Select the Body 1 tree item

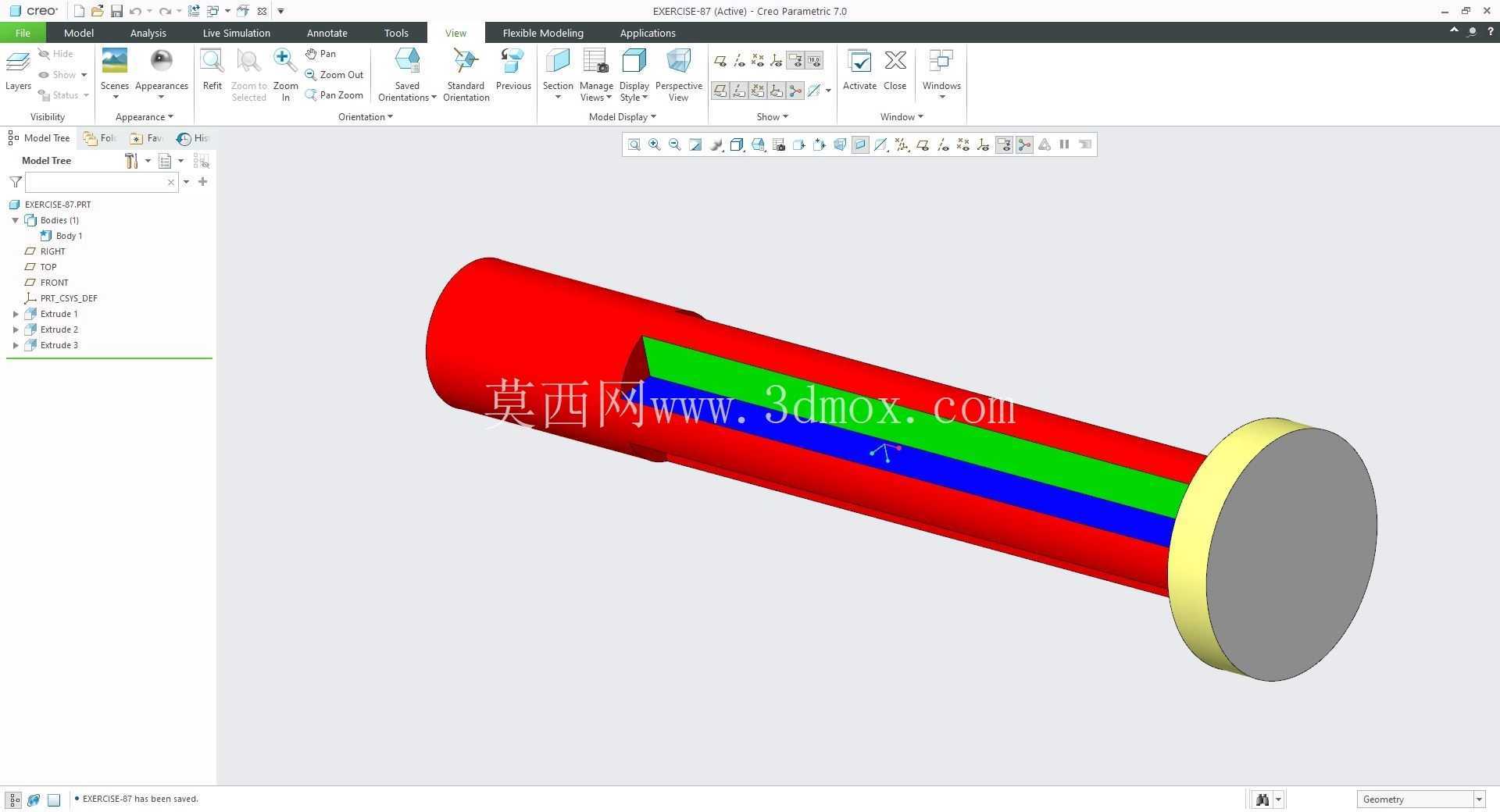[61, 236]
